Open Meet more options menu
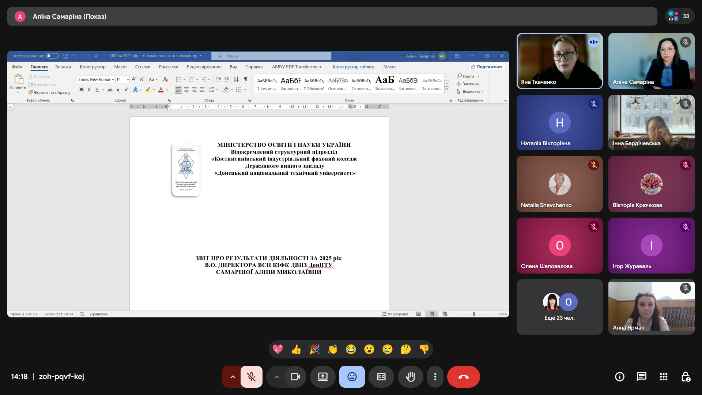 (x=435, y=377)
